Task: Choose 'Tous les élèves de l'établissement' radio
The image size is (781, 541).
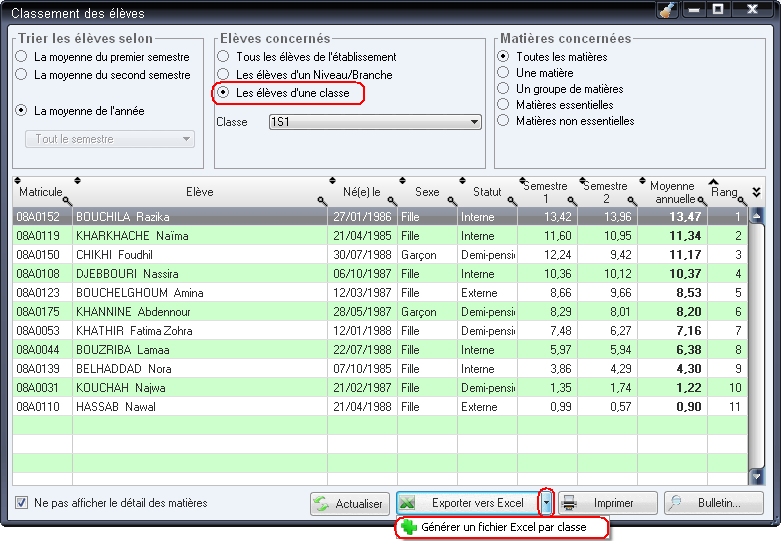Action: pos(223,57)
